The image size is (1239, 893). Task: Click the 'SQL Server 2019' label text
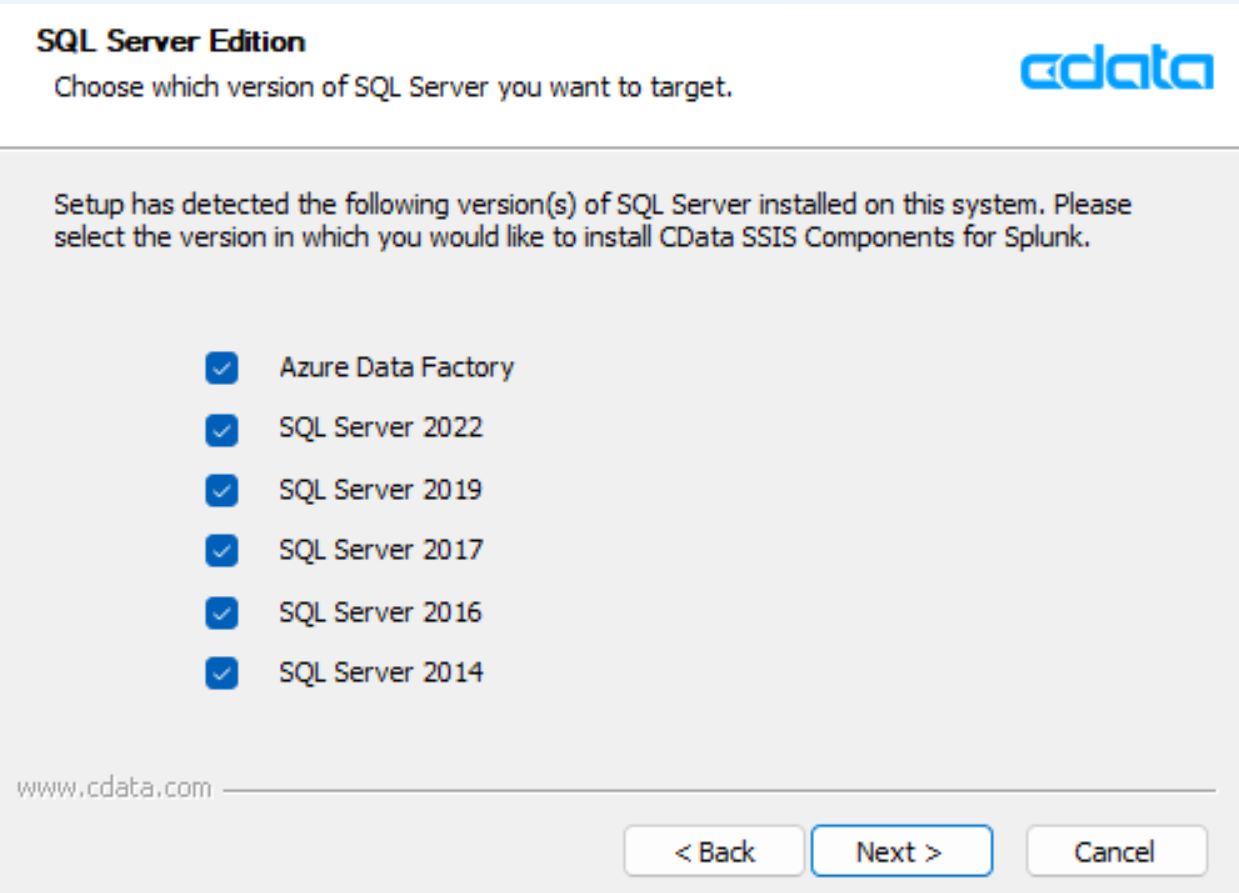tap(380, 490)
